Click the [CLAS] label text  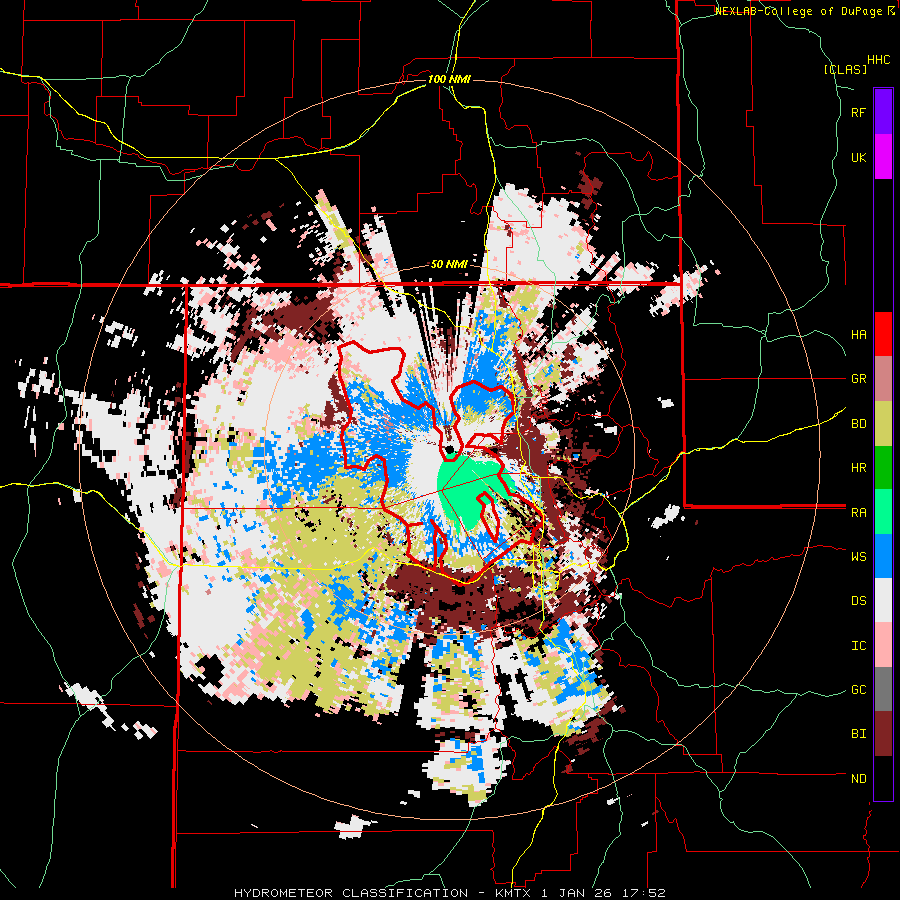(x=845, y=70)
